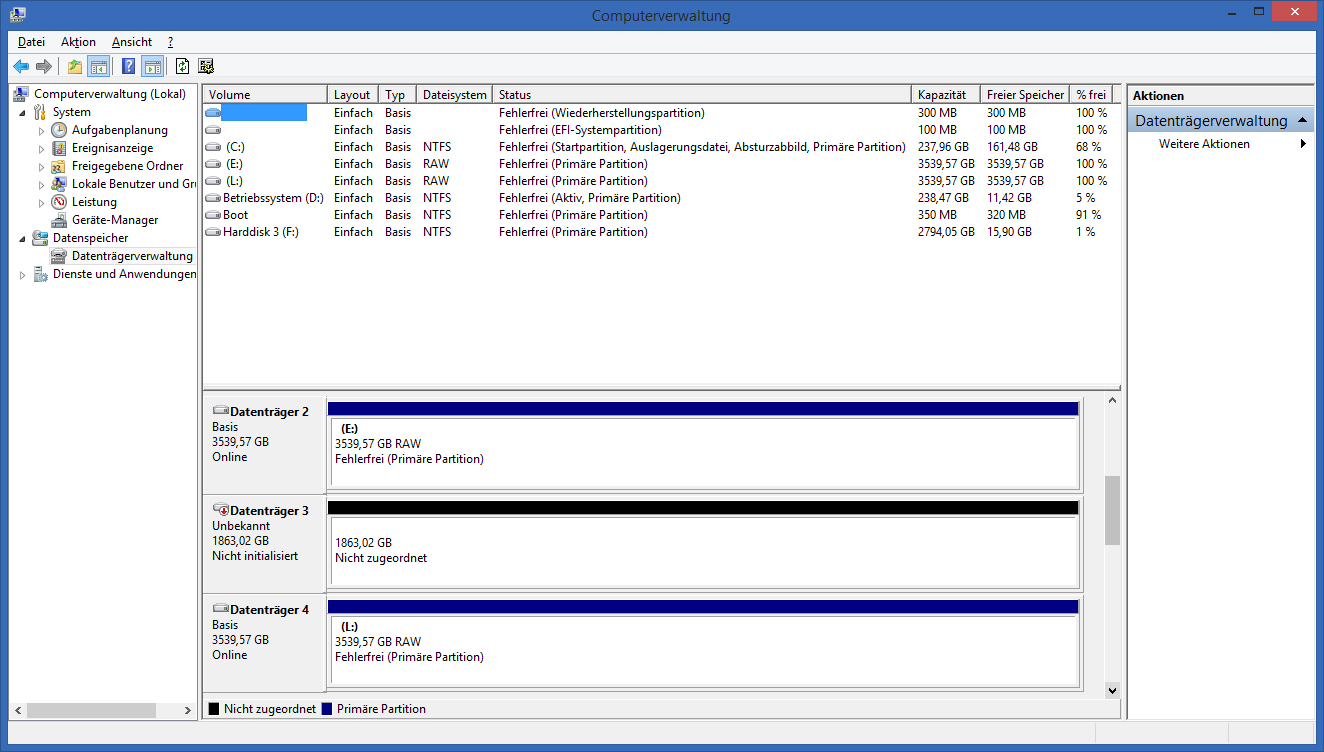1324x752 pixels.
Task: Select the Betriebssystem (D:) volume row
Action: (x=661, y=198)
